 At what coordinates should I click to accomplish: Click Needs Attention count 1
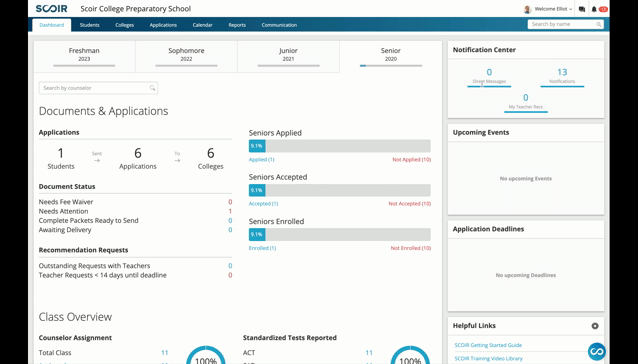click(230, 211)
